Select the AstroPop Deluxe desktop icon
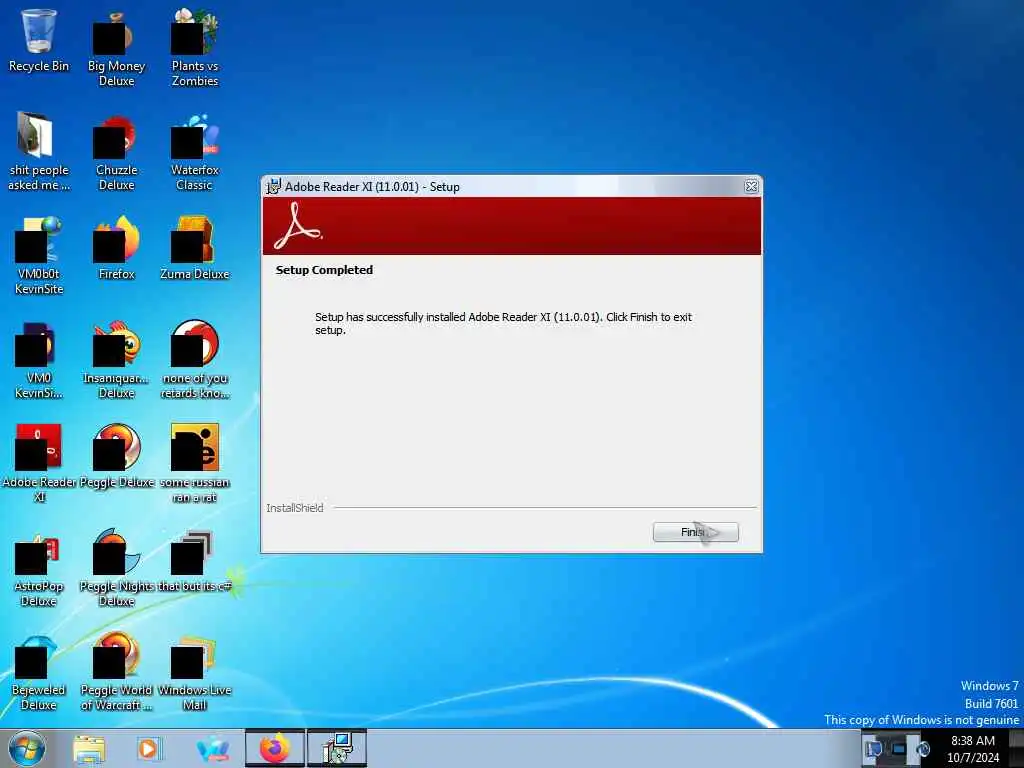Viewport: 1024px width, 768px height. click(x=39, y=568)
